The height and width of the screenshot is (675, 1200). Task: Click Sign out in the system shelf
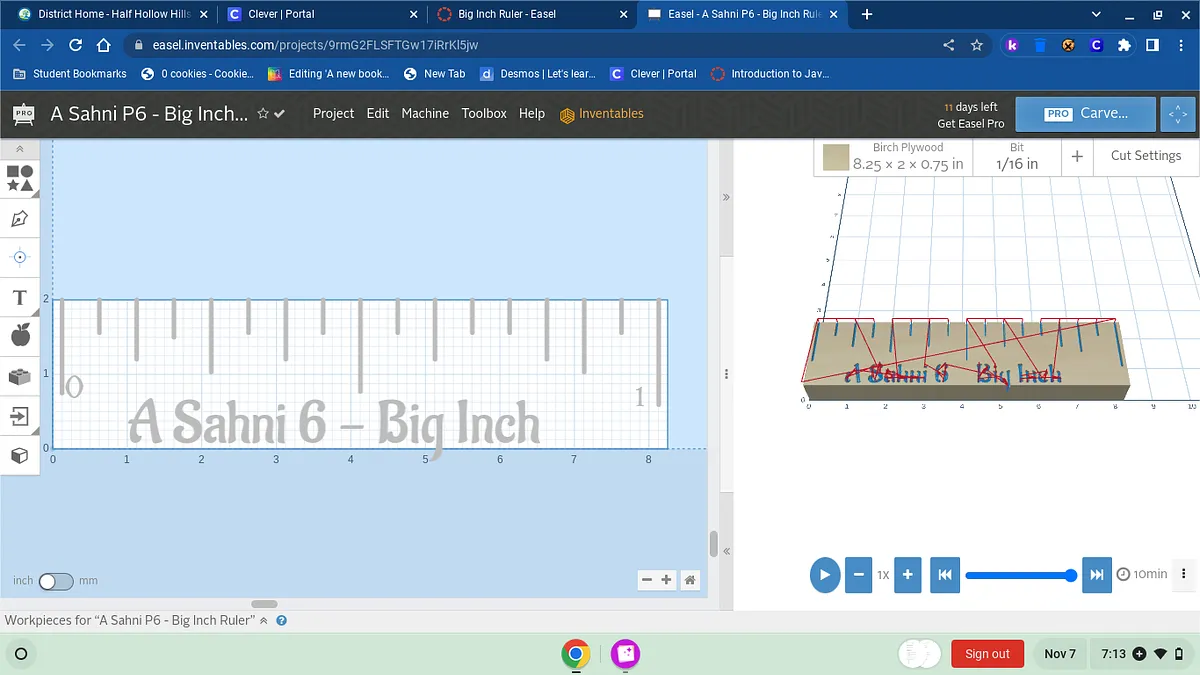point(987,654)
